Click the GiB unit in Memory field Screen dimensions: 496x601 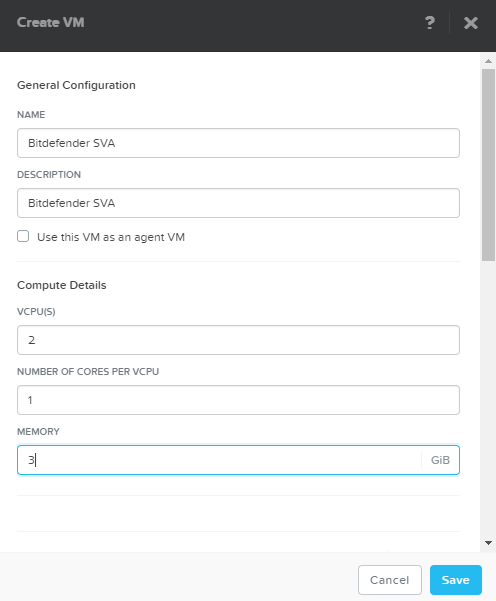pyautogui.click(x=440, y=460)
